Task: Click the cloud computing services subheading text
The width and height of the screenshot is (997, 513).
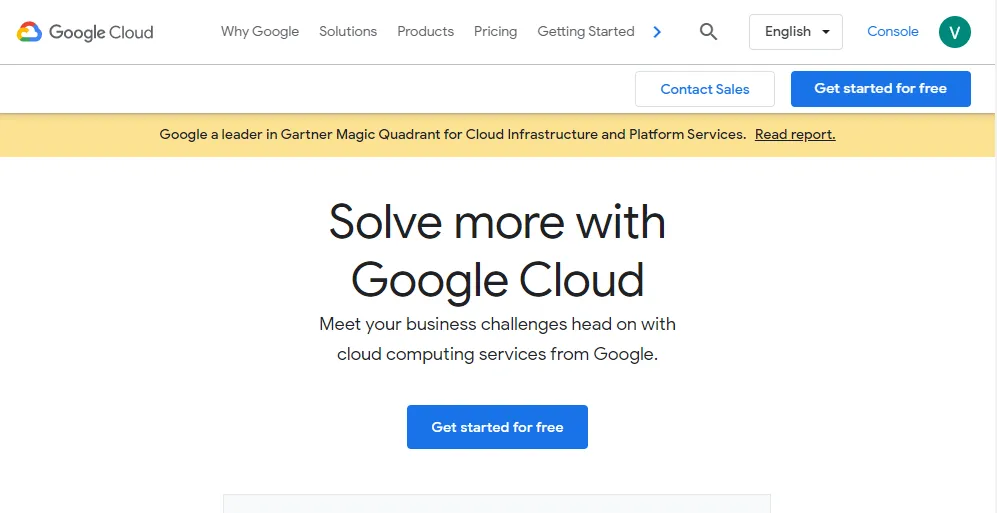Action: [x=497, y=339]
